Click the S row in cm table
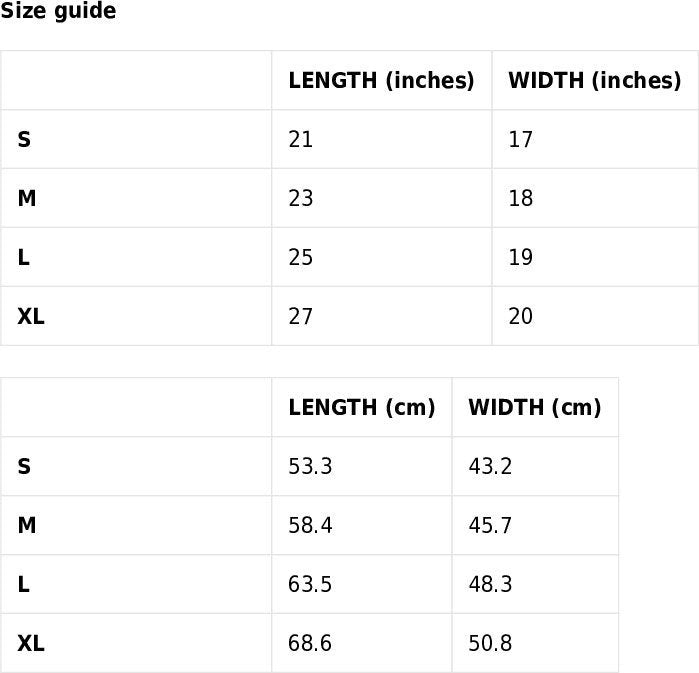 coord(309,466)
